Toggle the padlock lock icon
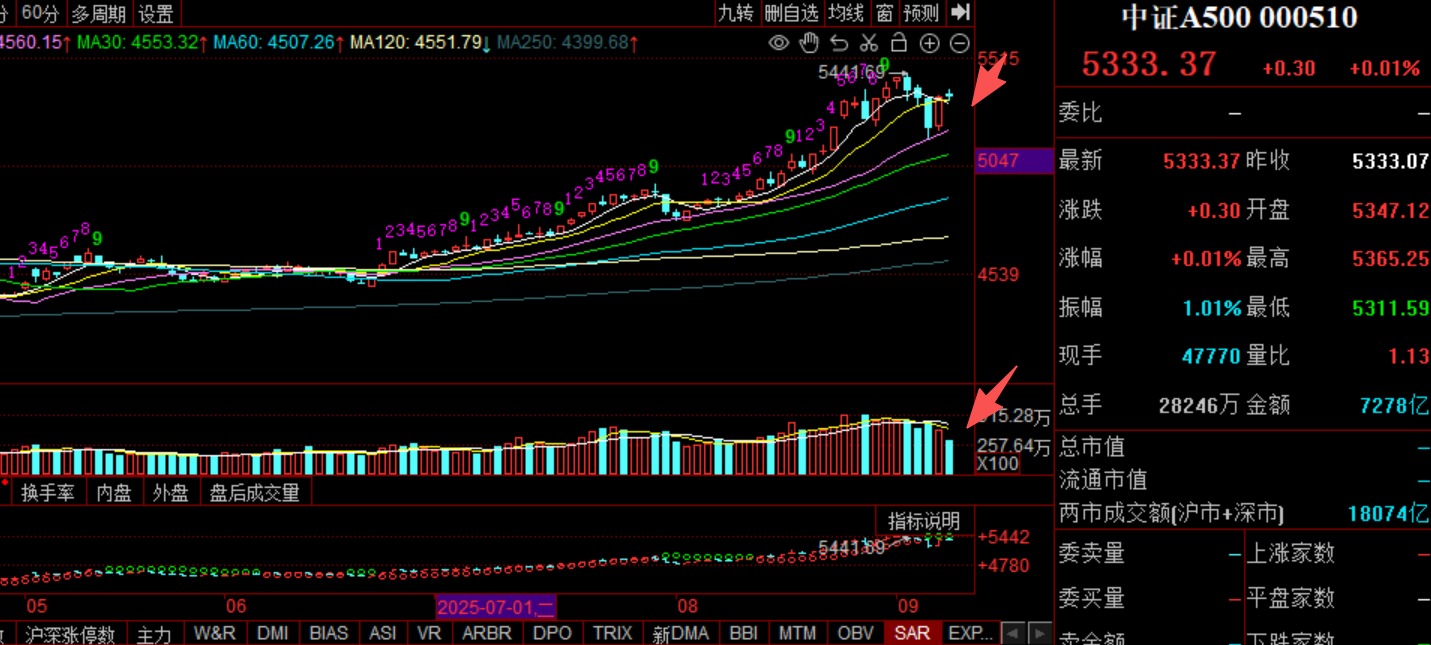 point(899,43)
